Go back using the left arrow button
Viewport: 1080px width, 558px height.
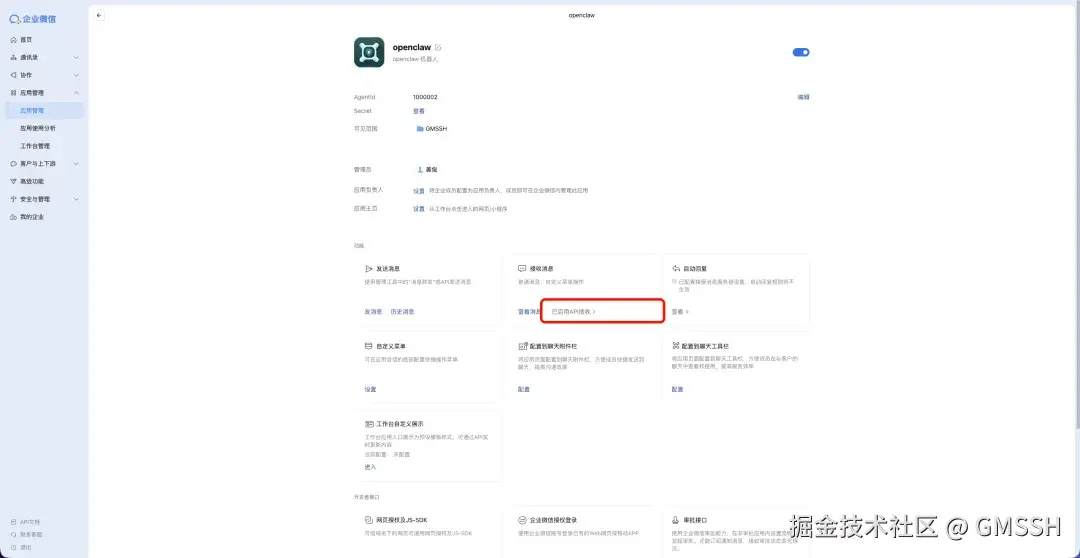(x=100, y=15)
